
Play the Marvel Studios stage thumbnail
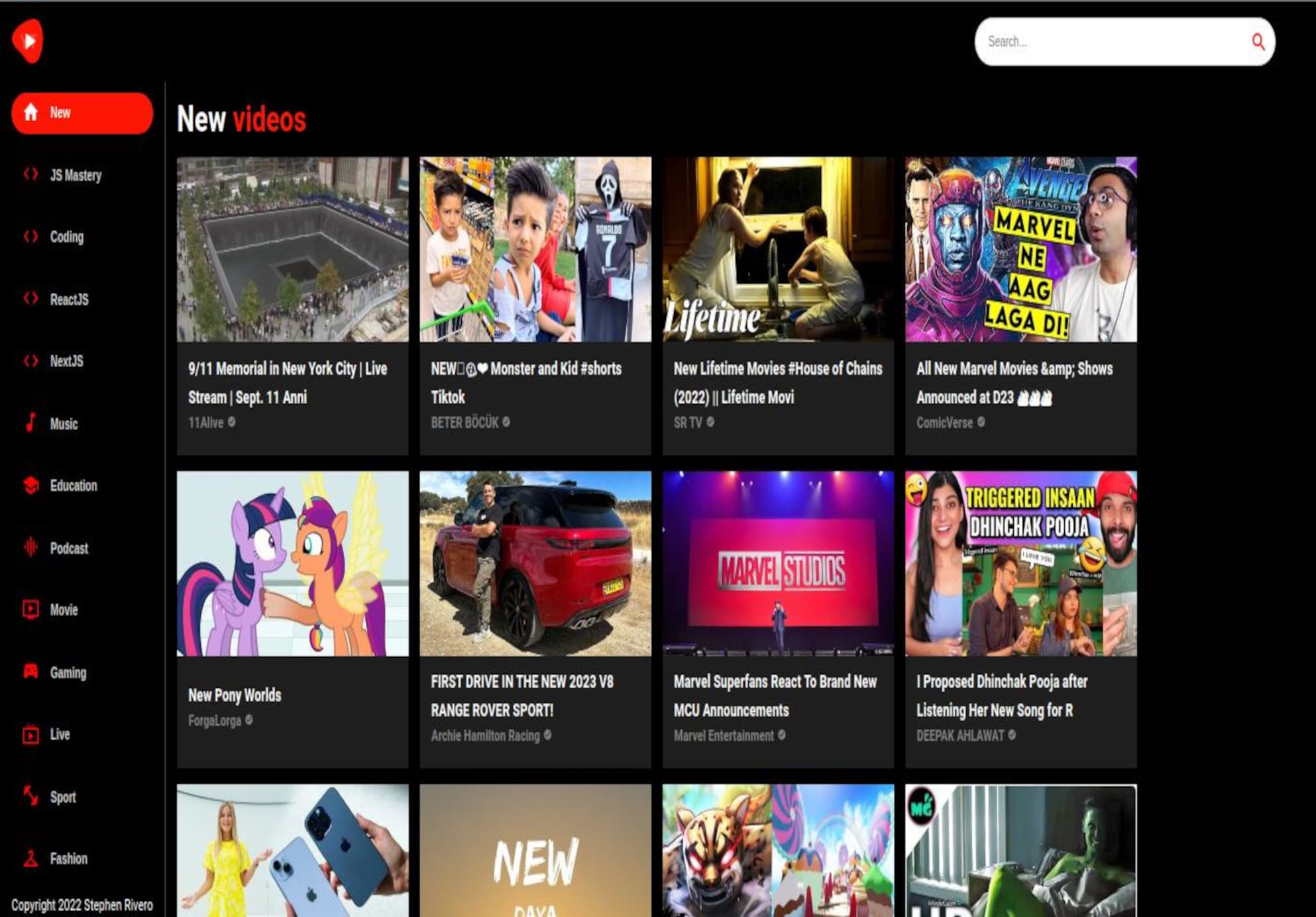tap(778, 563)
